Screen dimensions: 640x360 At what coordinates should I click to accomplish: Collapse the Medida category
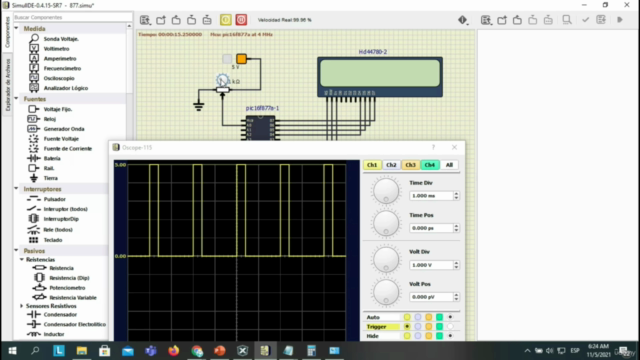[16, 29]
